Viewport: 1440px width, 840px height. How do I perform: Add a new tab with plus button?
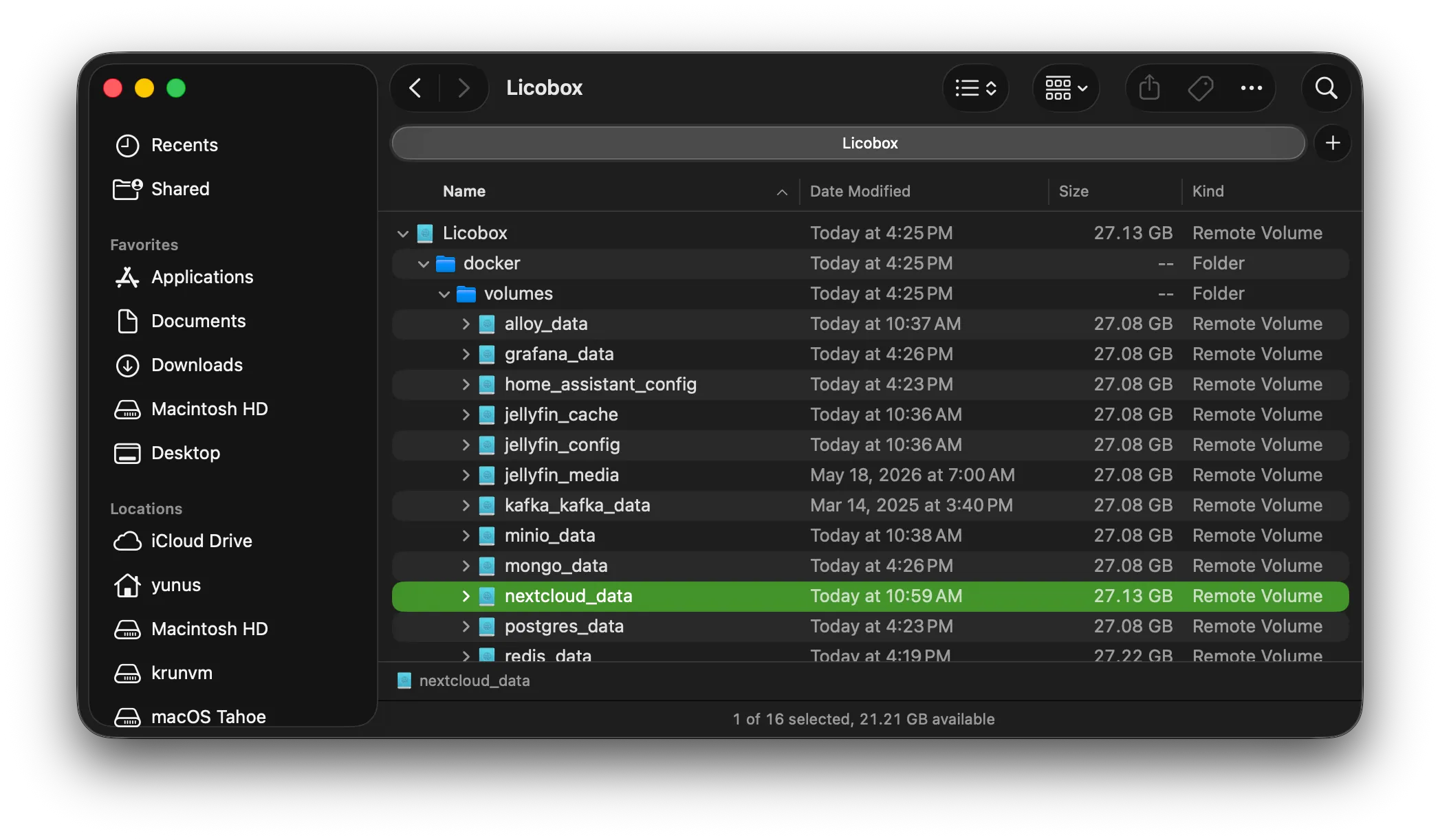tap(1333, 143)
